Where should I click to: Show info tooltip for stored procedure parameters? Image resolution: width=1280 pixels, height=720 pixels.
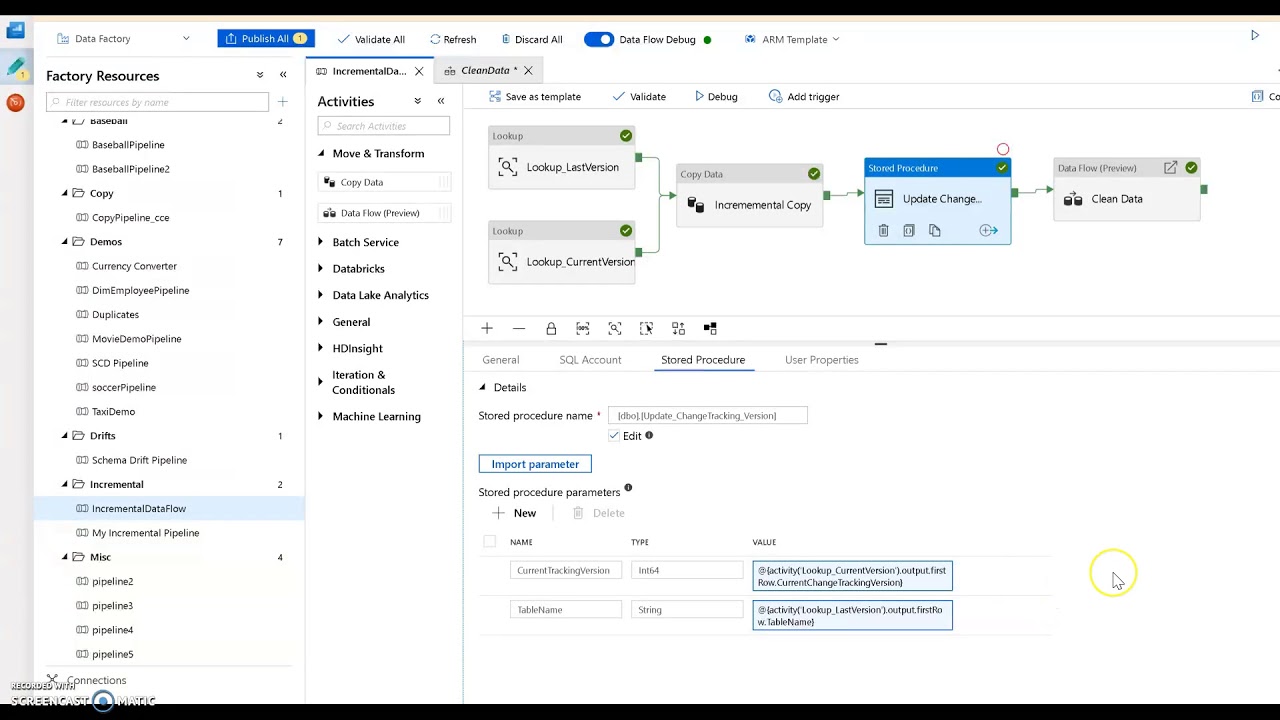(628, 488)
